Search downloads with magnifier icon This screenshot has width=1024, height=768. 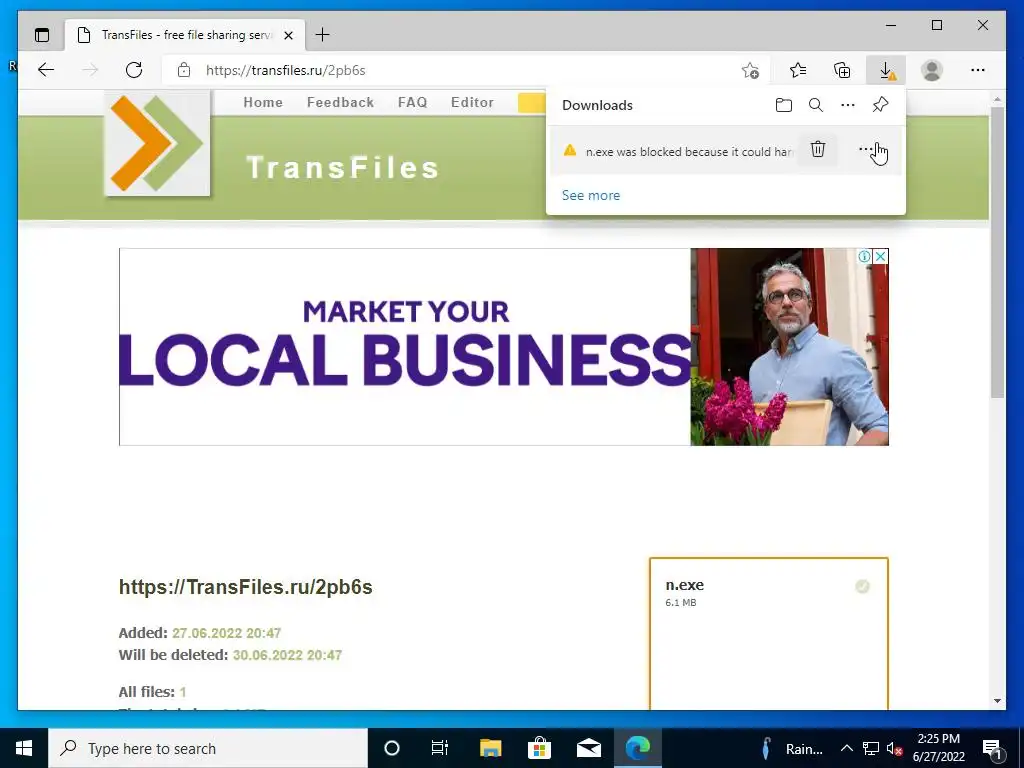816,105
